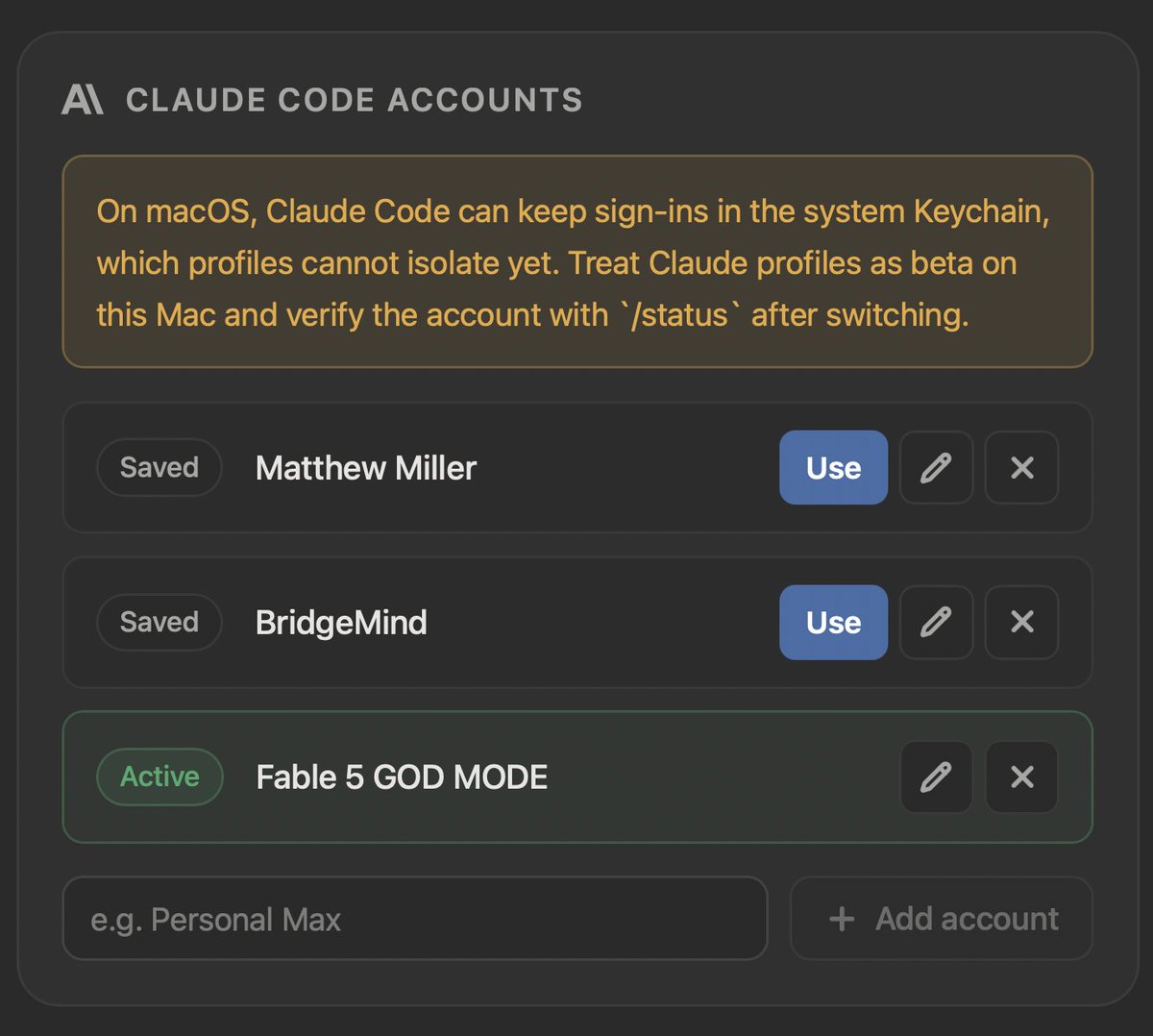The height and width of the screenshot is (1036, 1153).
Task: Remove the Matthew Miller account
Action: click(1022, 467)
